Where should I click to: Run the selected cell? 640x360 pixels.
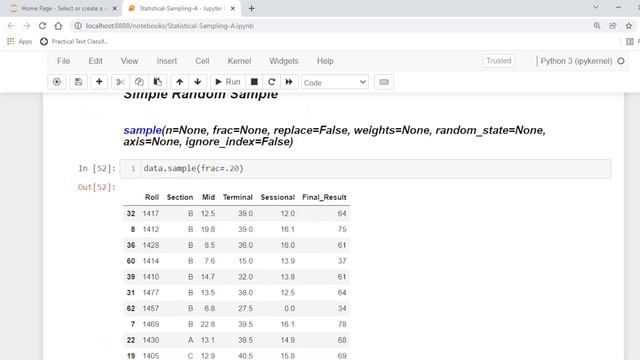click(x=227, y=82)
